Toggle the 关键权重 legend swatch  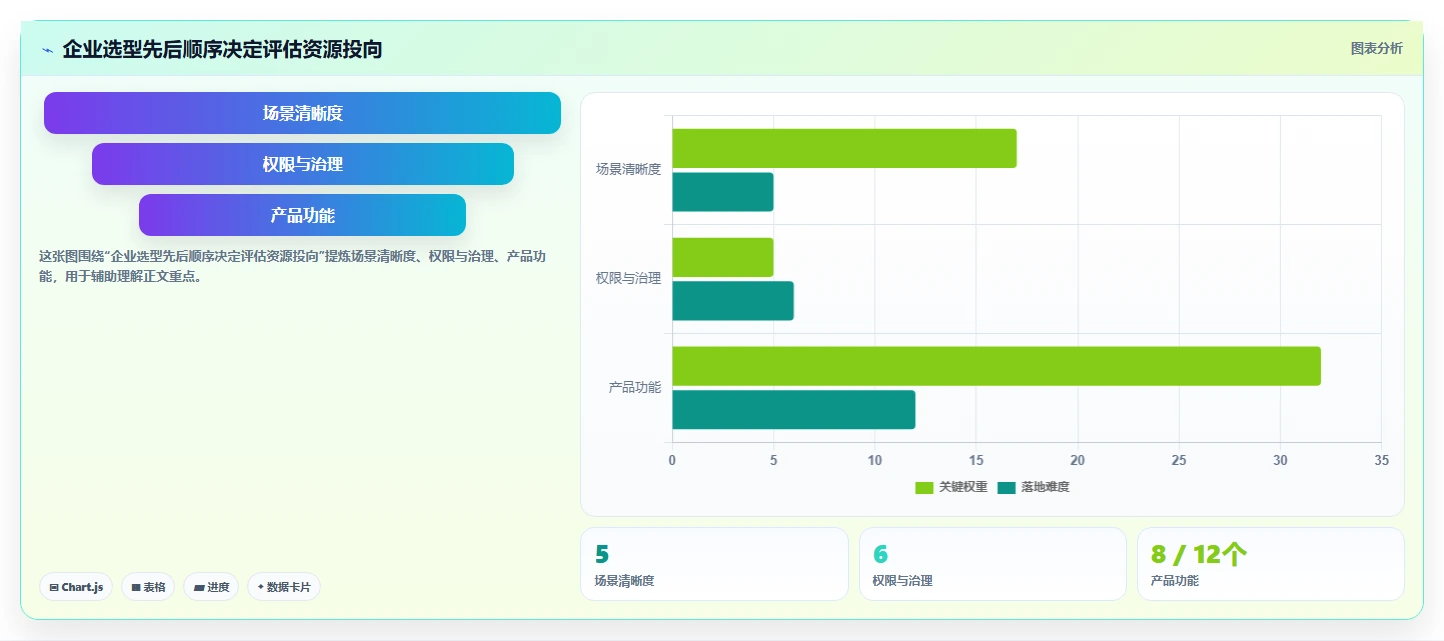click(924, 487)
